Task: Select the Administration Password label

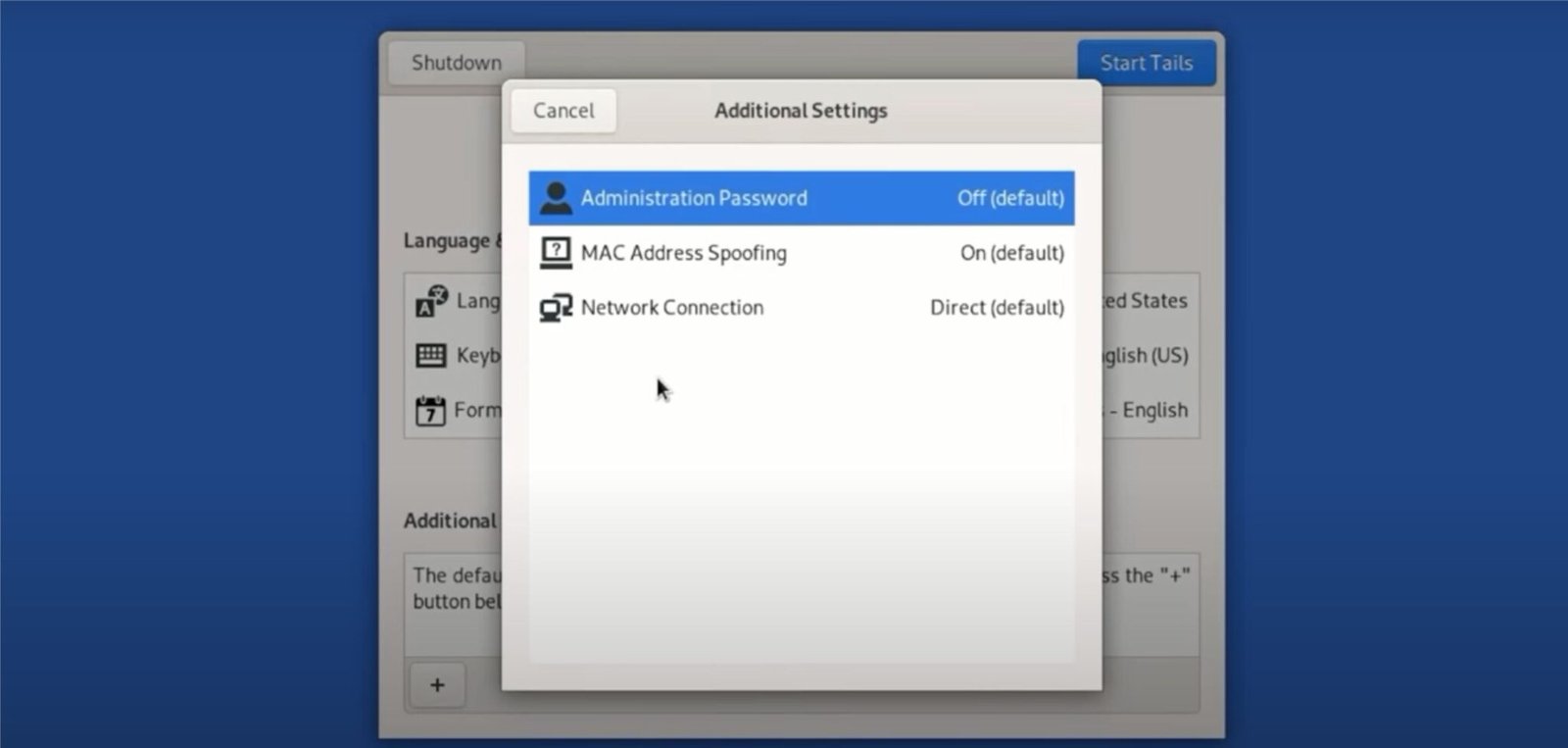Action: (x=694, y=198)
